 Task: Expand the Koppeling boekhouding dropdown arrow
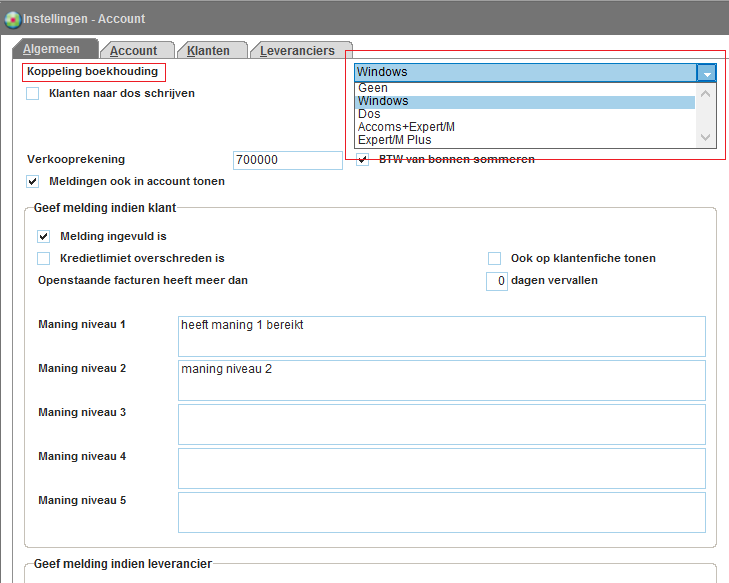(707, 73)
